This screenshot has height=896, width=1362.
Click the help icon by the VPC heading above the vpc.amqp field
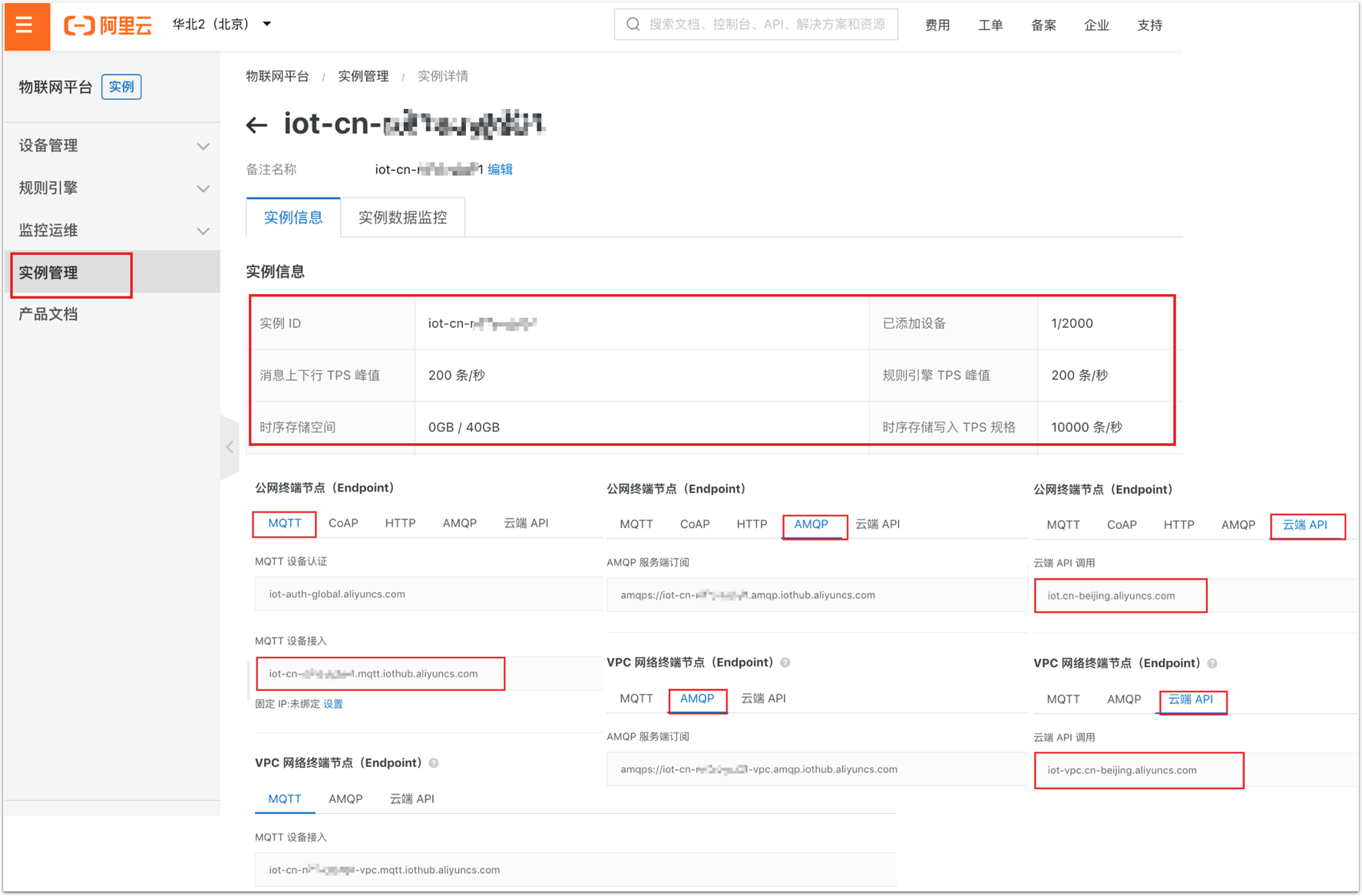click(785, 663)
